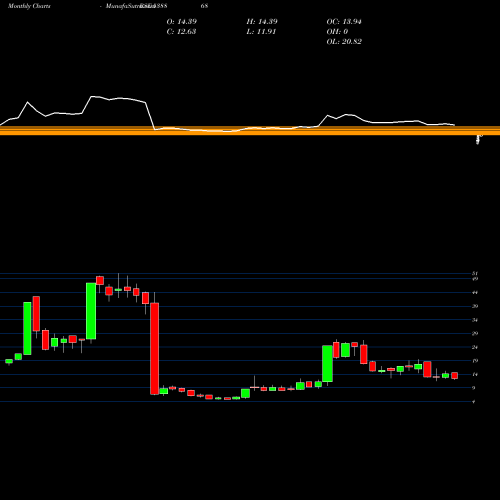500x500 pixels.
Task: Click the 24 price axis label
Action: coord(475,347)
